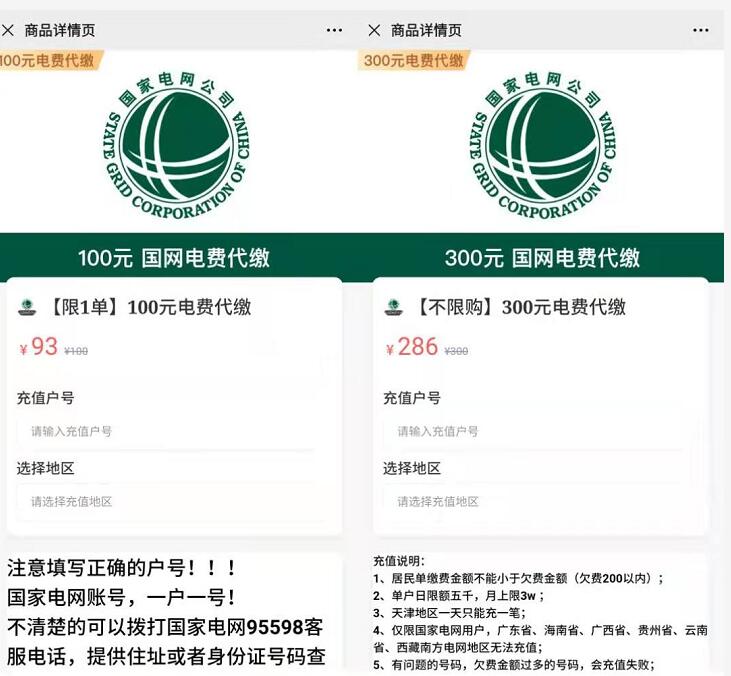Tap State Grid logo on 300元 page

(543, 145)
